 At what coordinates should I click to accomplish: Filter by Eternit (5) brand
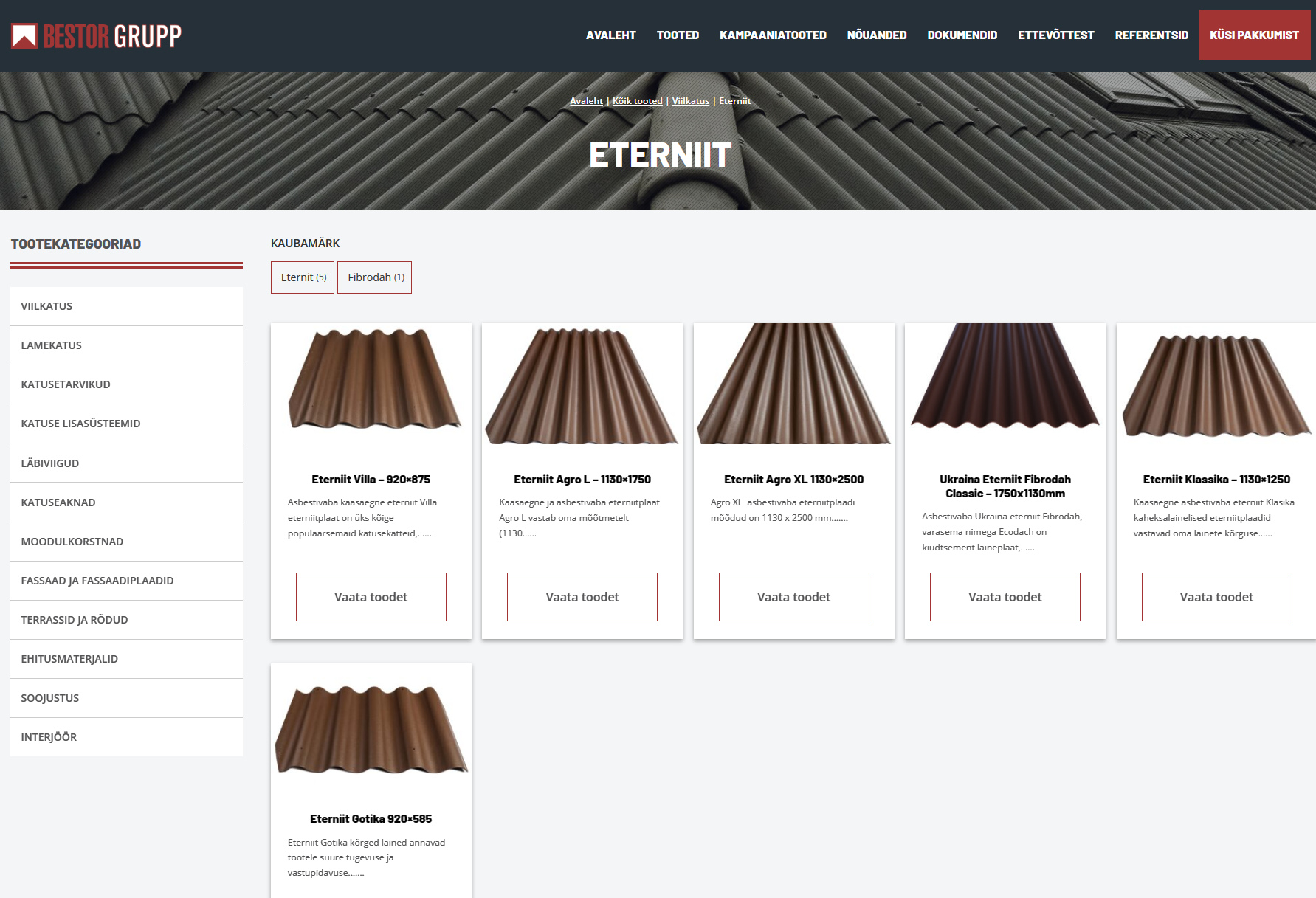[x=303, y=277]
